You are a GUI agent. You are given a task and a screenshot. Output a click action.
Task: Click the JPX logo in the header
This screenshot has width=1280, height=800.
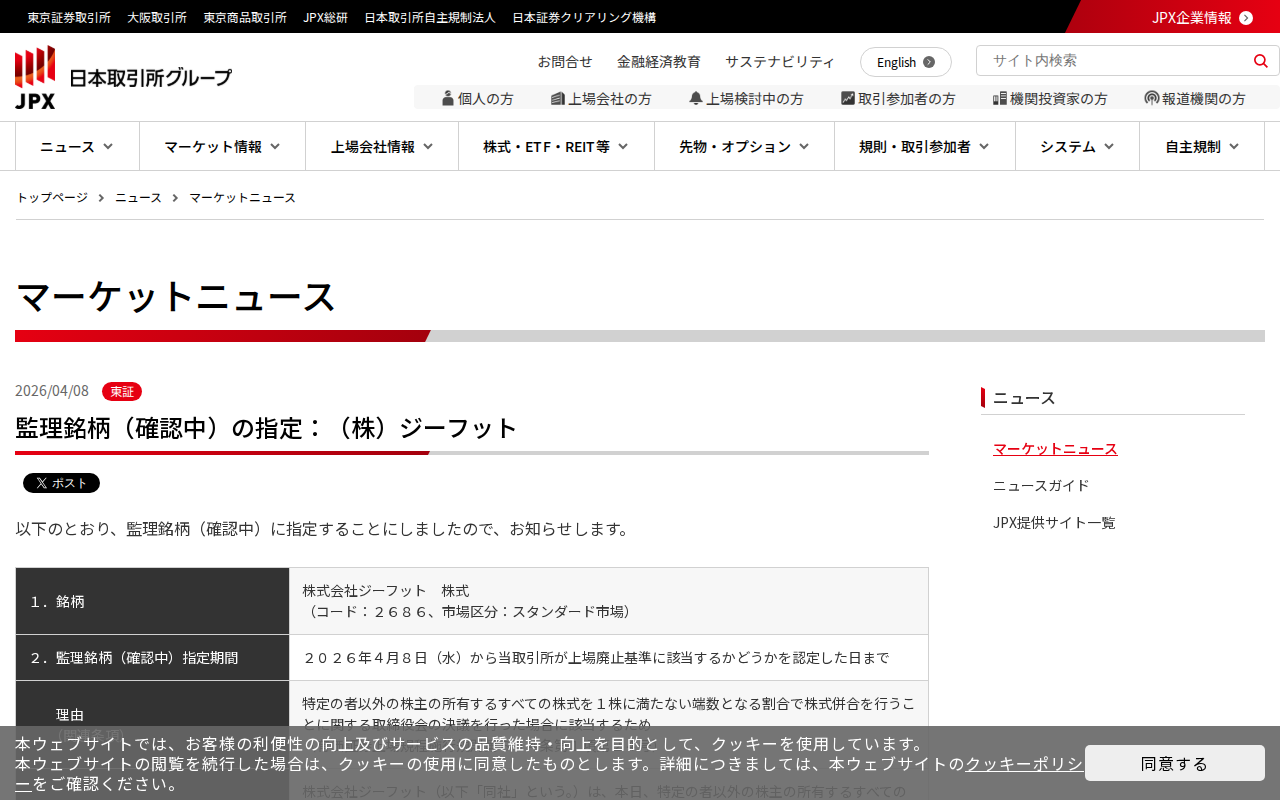tap(123, 77)
